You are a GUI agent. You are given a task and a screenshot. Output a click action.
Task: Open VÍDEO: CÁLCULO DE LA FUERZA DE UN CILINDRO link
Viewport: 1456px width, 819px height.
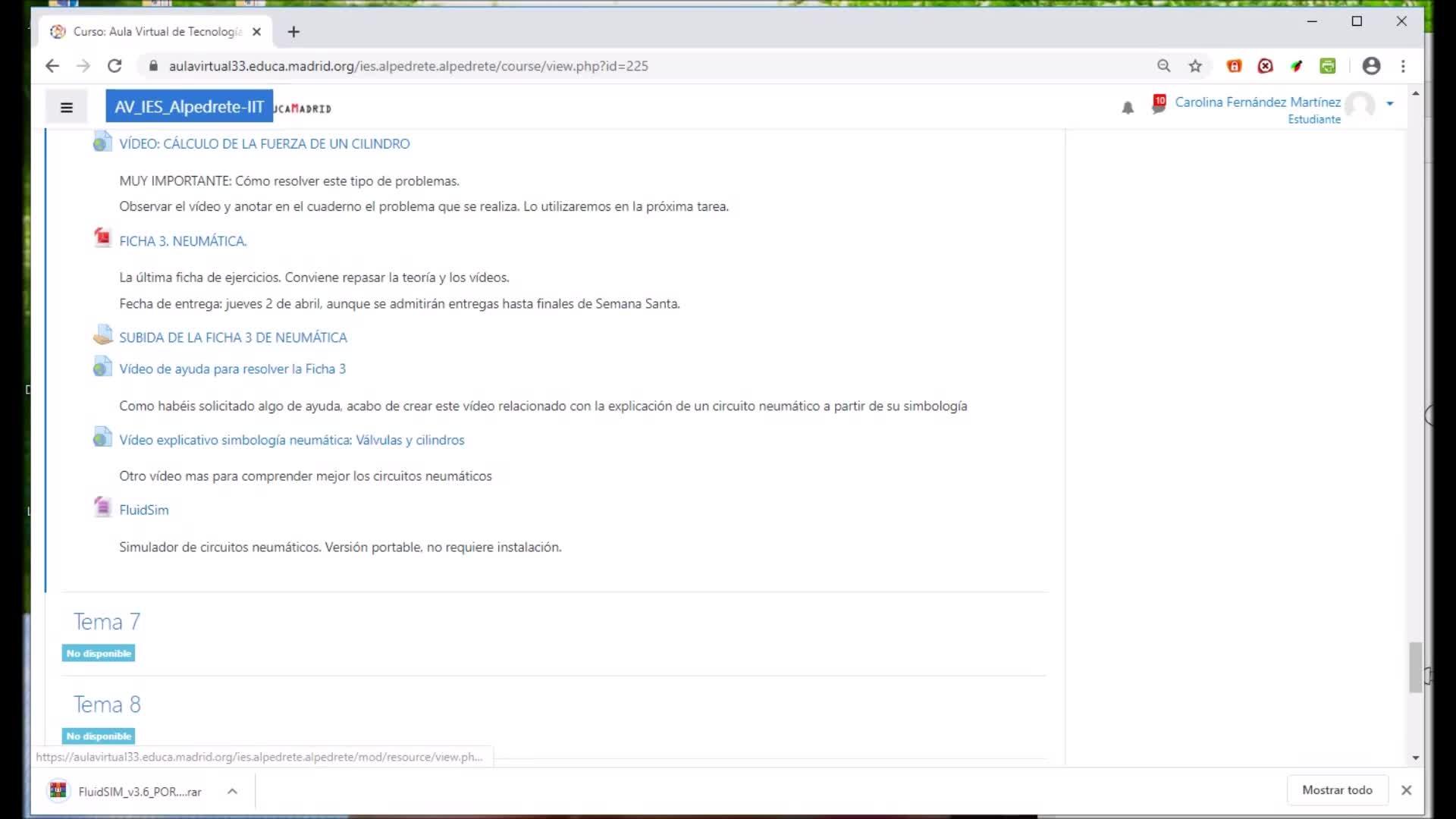tap(264, 144)
